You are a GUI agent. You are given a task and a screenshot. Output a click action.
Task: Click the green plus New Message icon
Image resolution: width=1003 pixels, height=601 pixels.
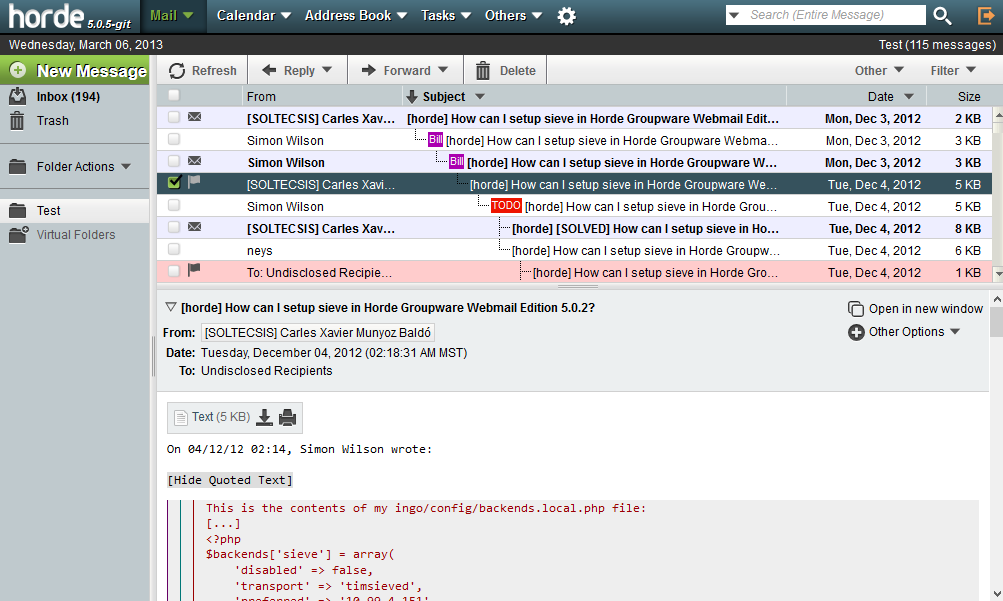18,70
